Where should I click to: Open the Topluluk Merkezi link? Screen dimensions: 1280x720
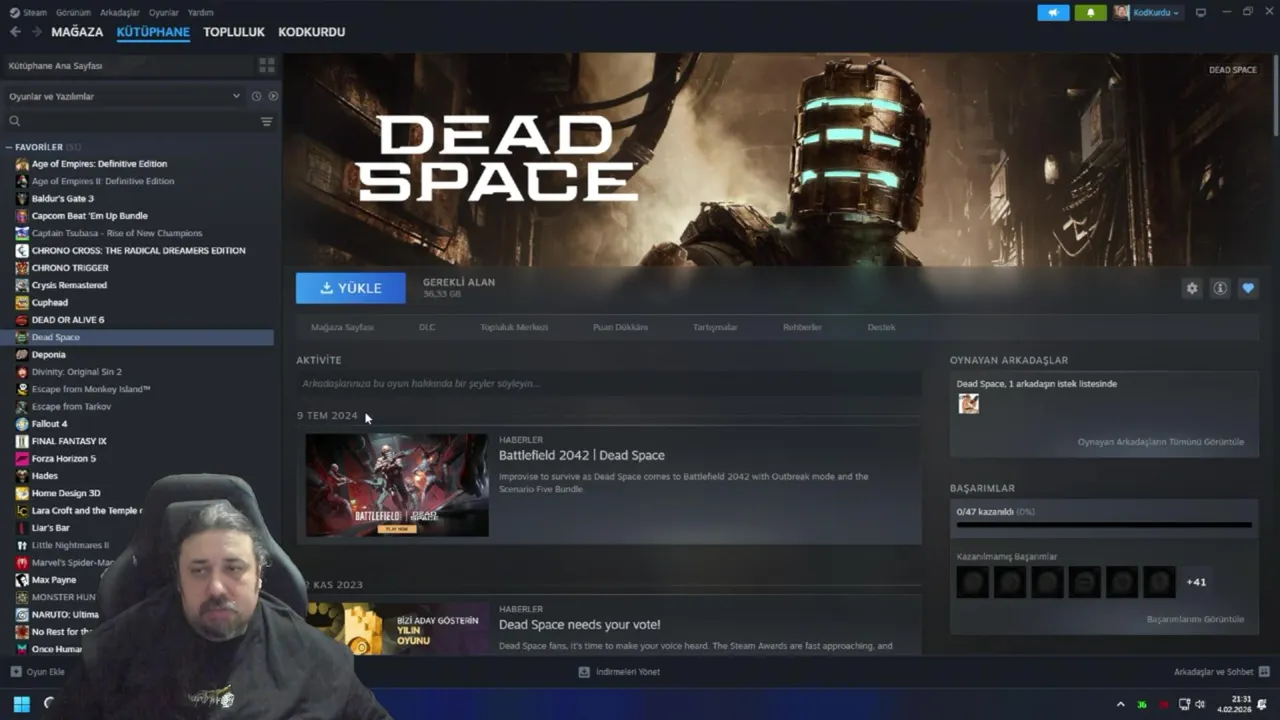[x=514, y=327]
